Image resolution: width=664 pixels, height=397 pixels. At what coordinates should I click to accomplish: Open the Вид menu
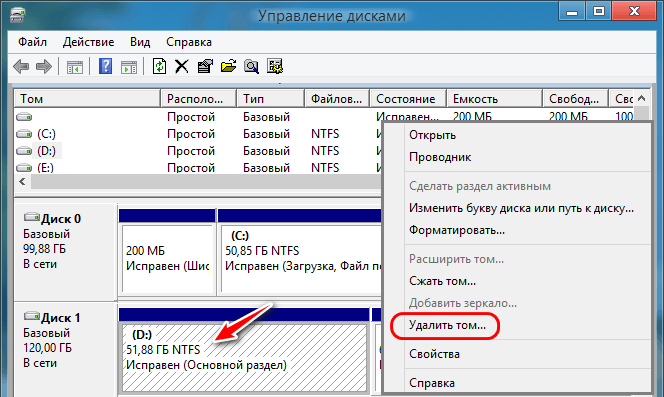[140, 42]
